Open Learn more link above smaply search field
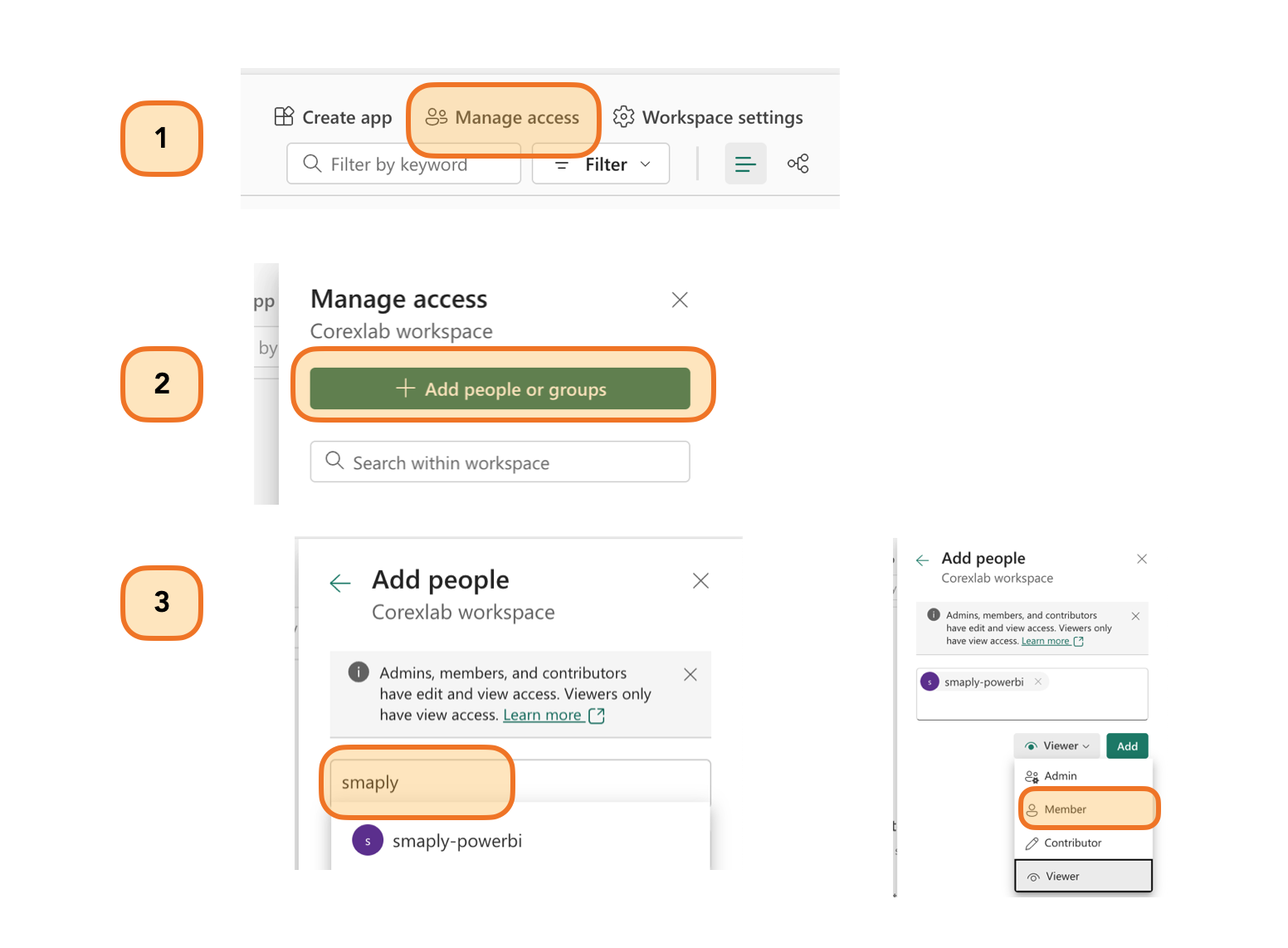This screenshot has height=948, width=1288. click(554, 715)
